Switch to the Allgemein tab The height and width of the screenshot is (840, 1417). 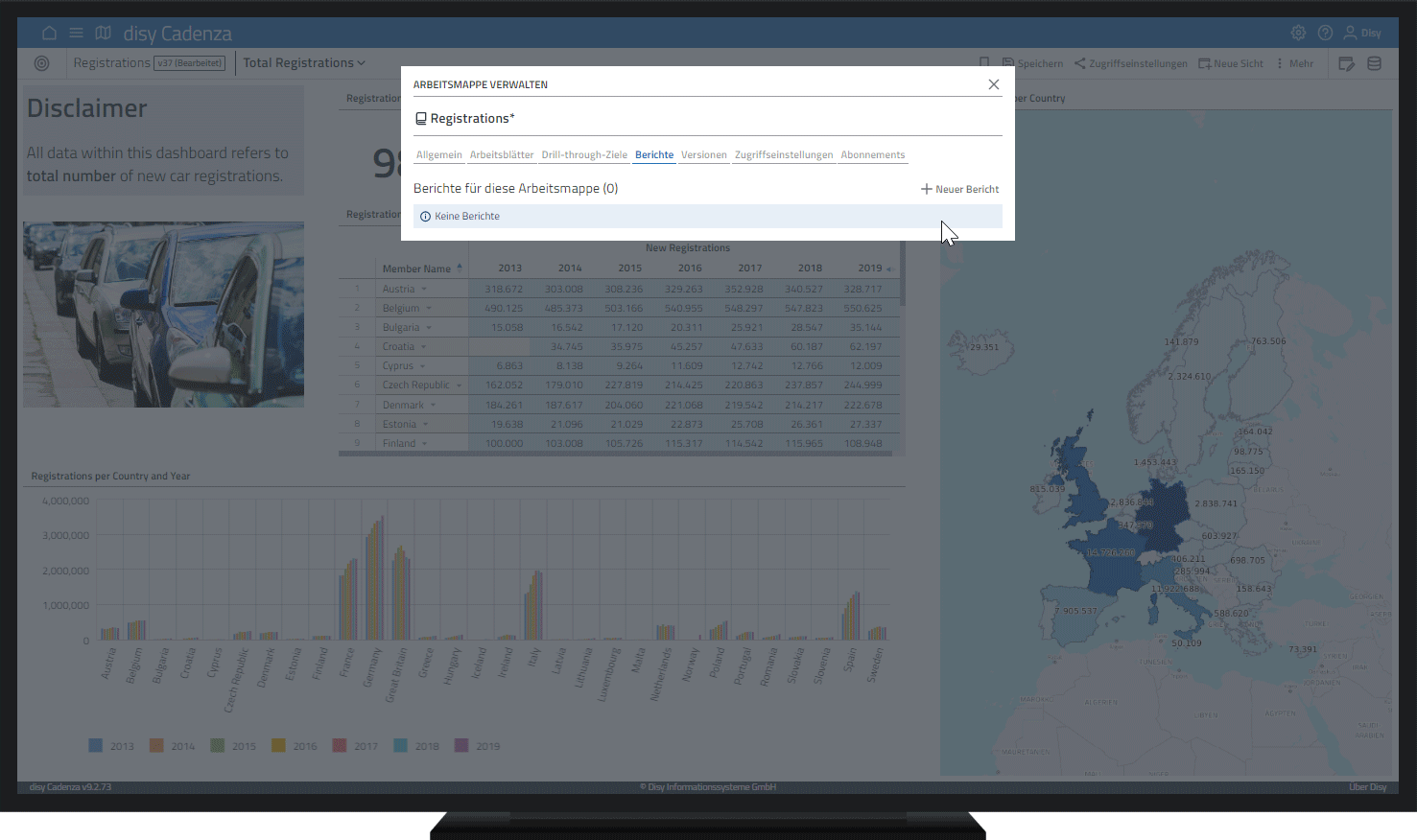coord(438,154)
